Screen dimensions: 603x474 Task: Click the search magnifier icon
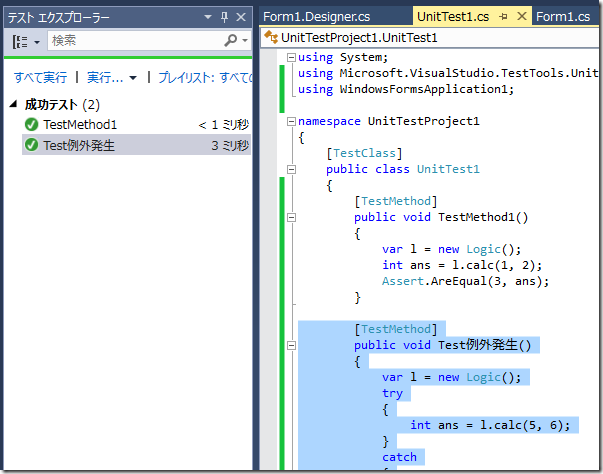click(231, 41)
